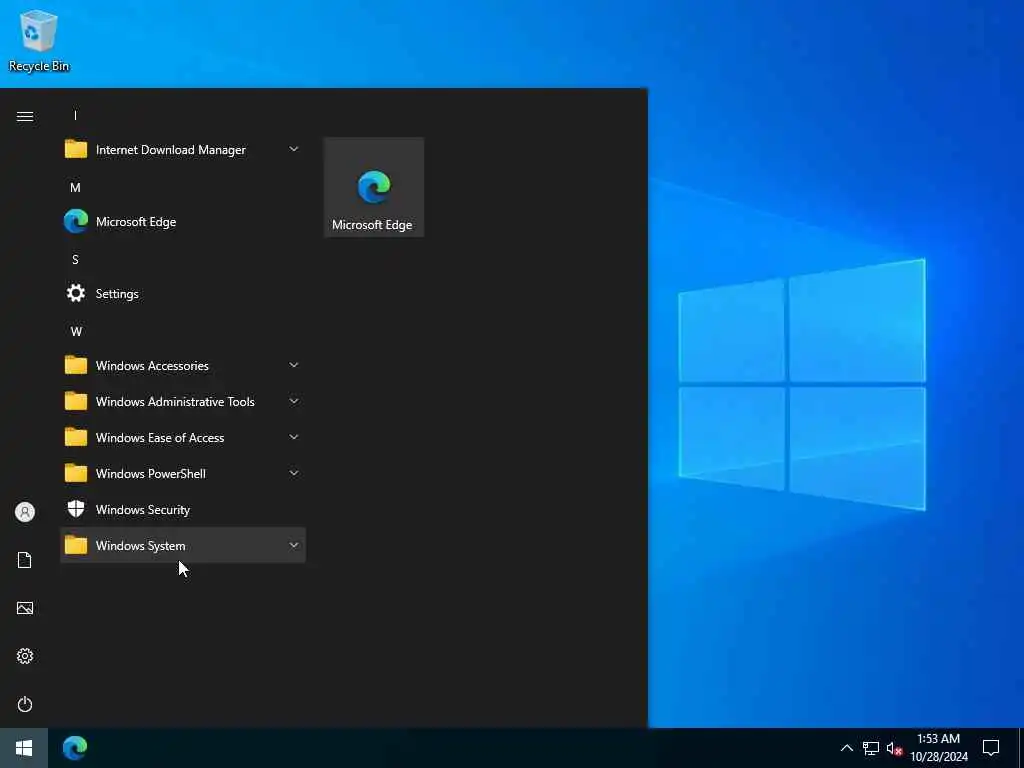Open the Action Center notification icon
This screenshot has width=1024, height=768.
[991, 748]
